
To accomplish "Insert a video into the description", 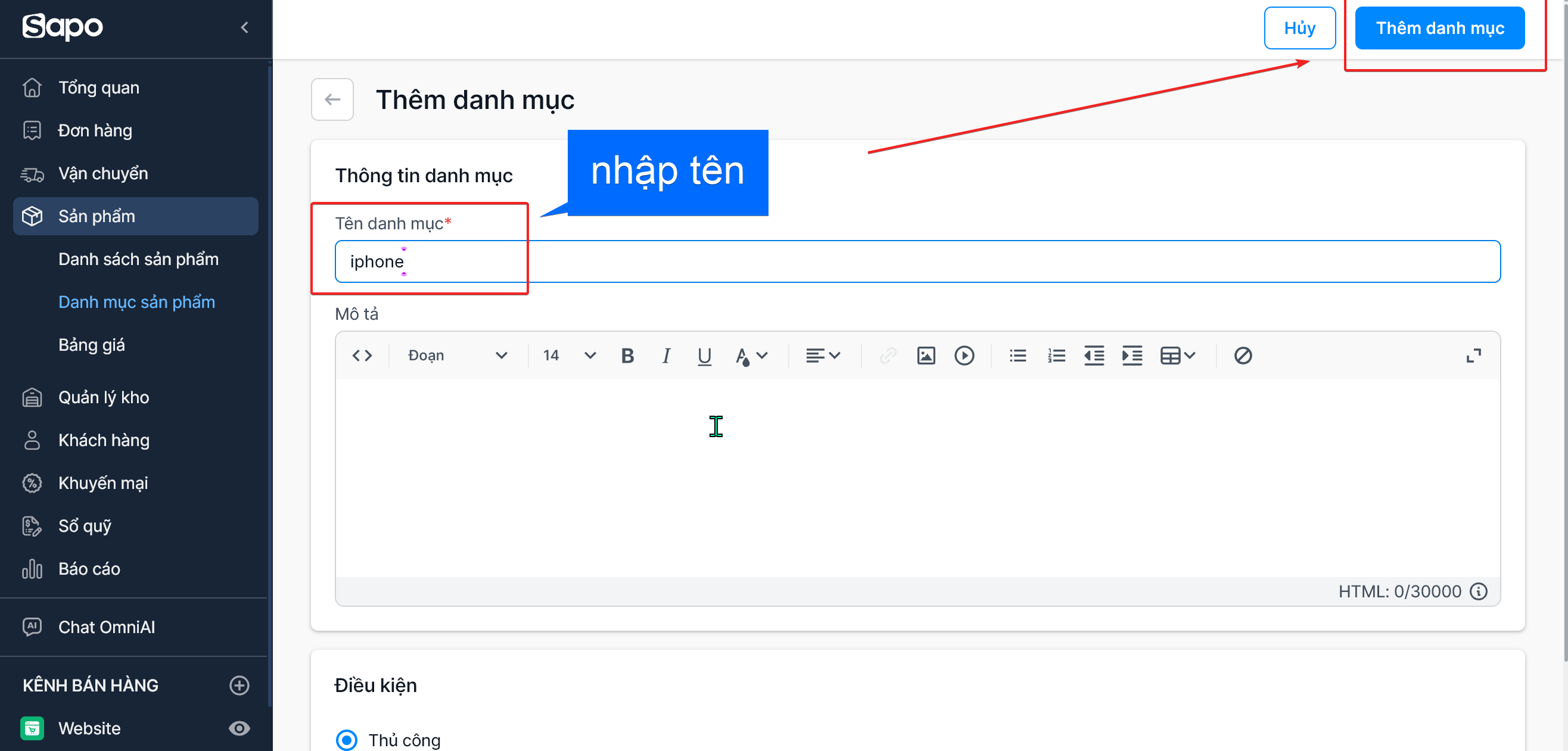I will pyautogui.click(x=963, y=356).
